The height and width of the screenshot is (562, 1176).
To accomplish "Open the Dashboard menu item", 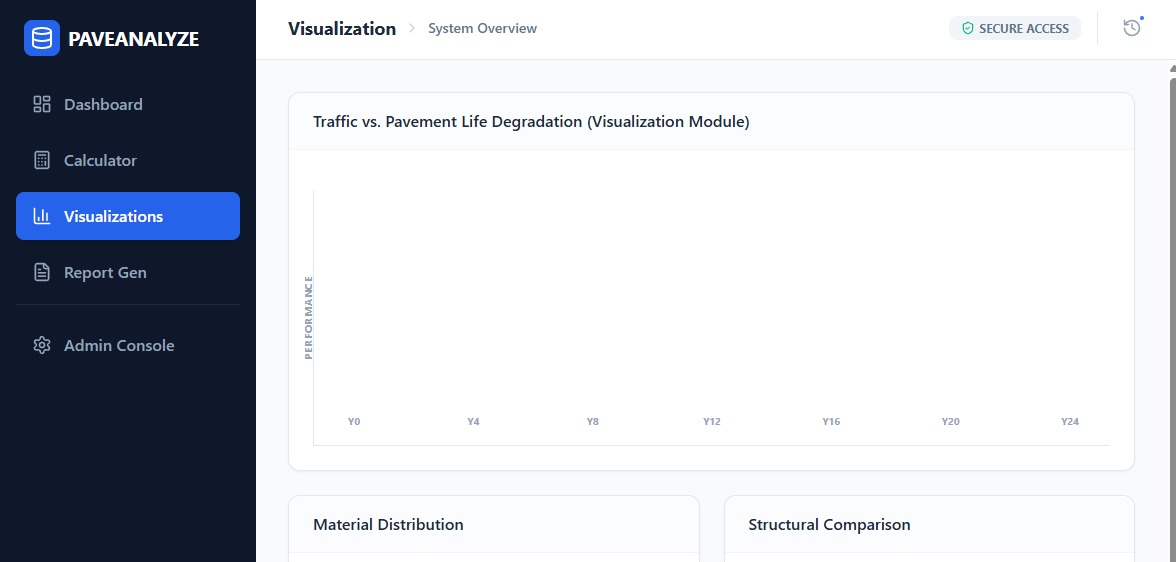I will click(x=128, y=104).
